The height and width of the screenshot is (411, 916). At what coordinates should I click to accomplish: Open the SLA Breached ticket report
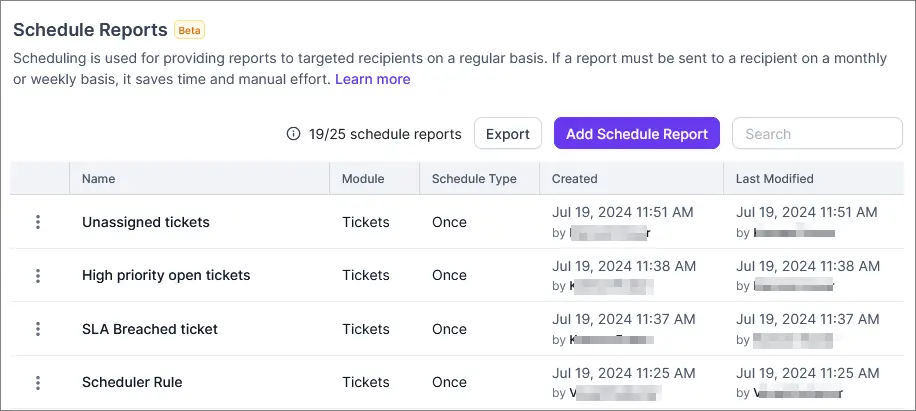tap(150, 329)
